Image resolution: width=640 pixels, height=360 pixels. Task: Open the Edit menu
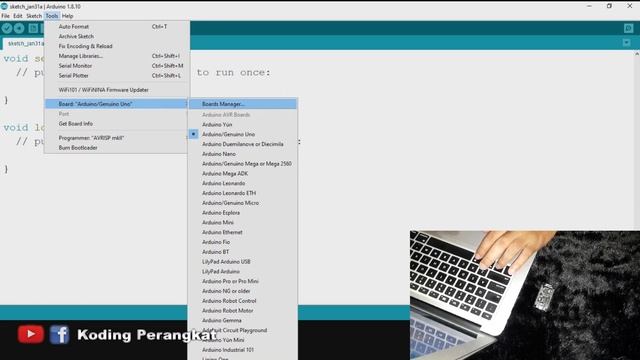[18, 16]
